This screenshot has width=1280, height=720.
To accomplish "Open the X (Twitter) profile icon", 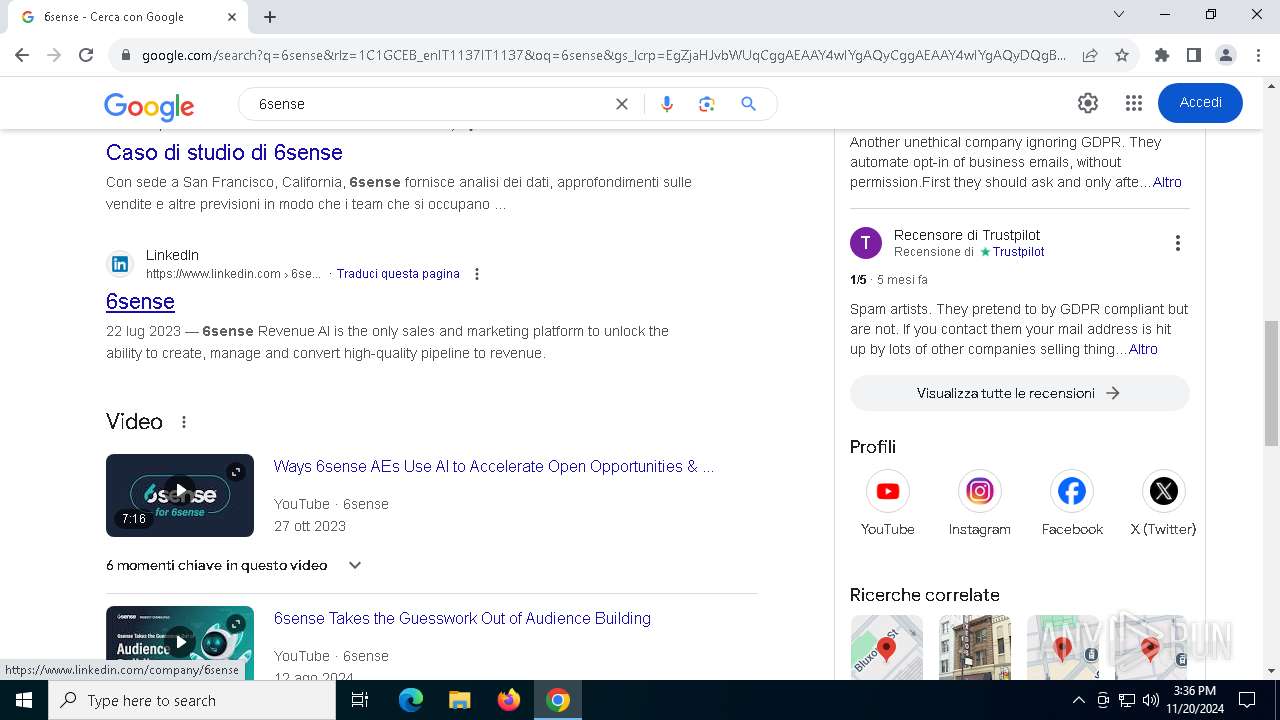I will (1164, 491).
